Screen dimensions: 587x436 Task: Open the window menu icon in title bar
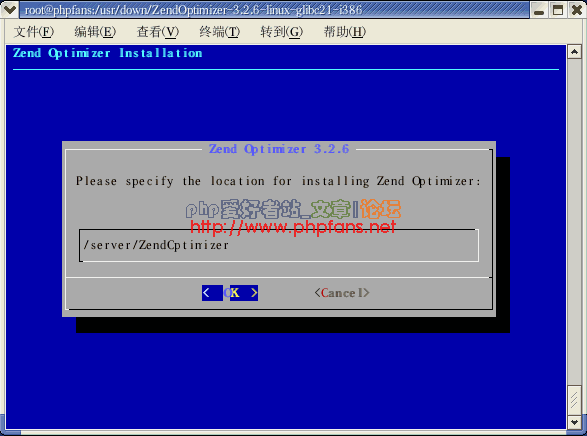9,9
